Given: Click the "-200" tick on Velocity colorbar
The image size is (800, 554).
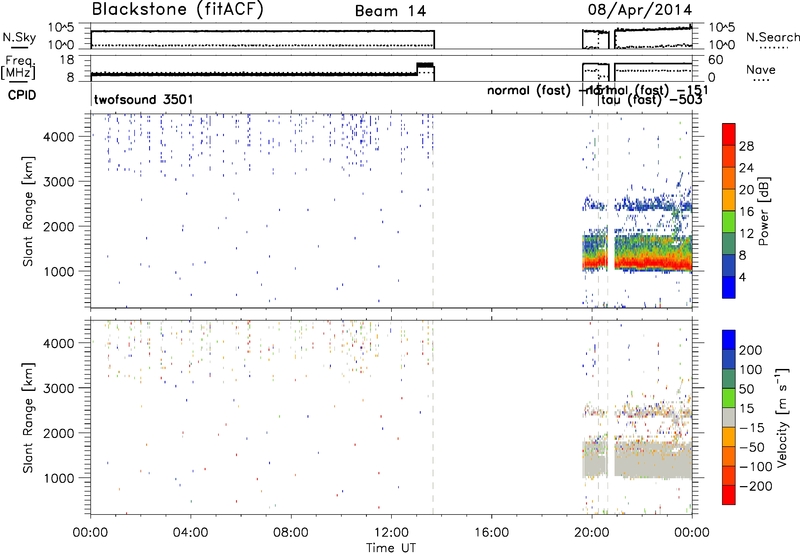Looking at the screenshot, I should point(756,486).
